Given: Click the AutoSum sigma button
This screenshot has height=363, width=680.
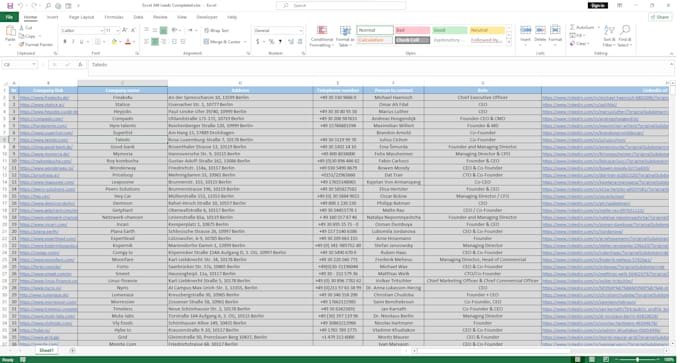Looking at the screenshot, I should (x=583, y=27).
